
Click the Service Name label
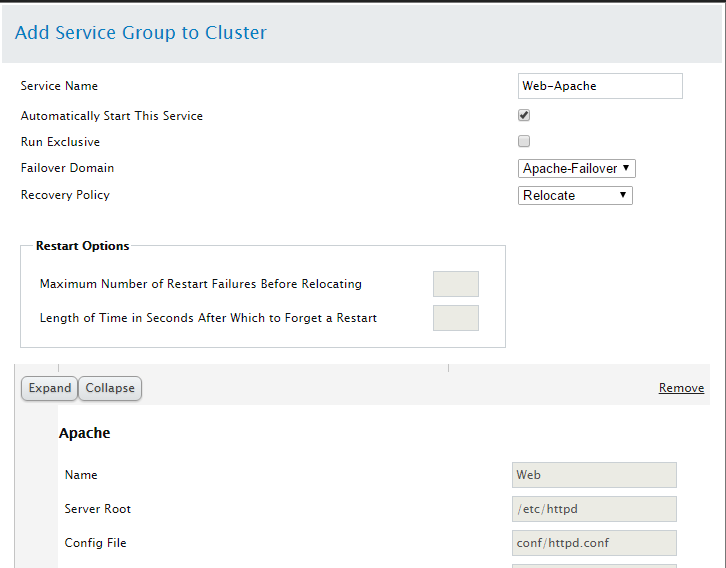pyautogui.click(x=59, y=86)
